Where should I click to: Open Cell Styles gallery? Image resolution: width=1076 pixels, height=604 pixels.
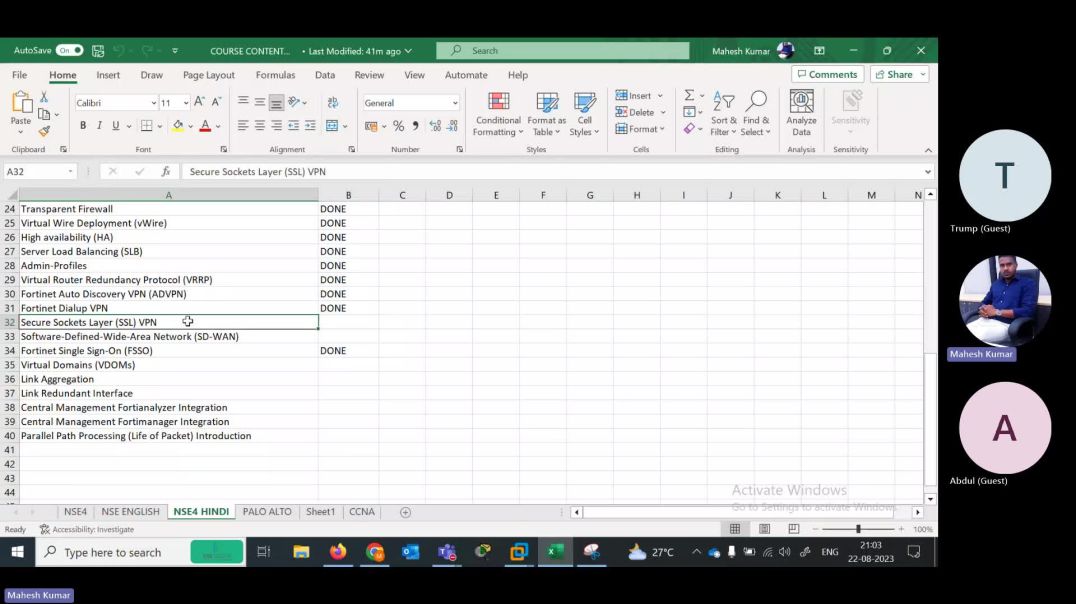pos(584,114)
